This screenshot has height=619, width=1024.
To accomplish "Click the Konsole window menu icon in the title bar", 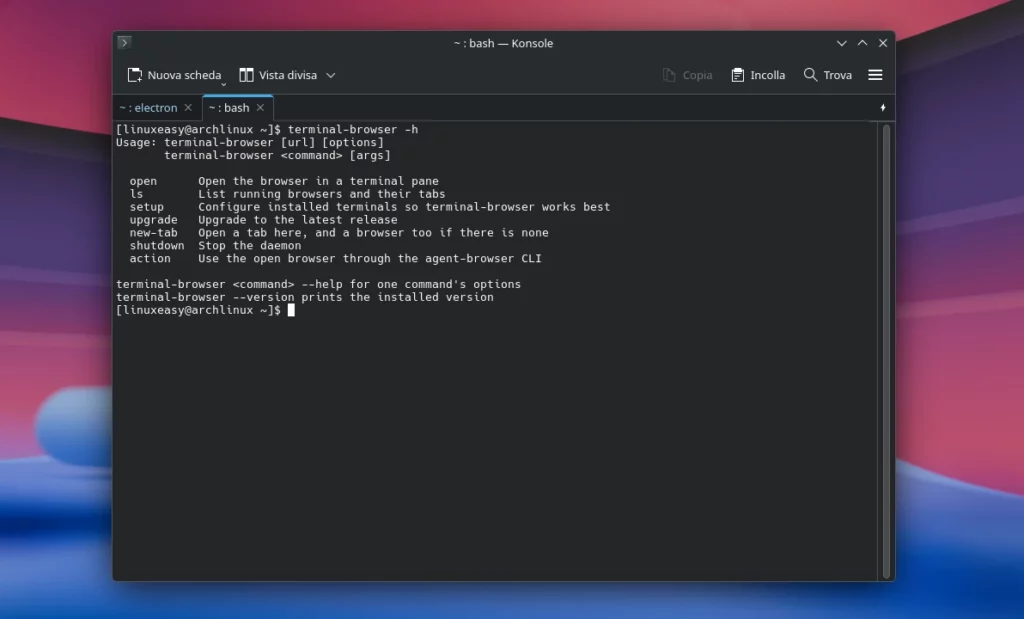I will click(x=124, y=42).
